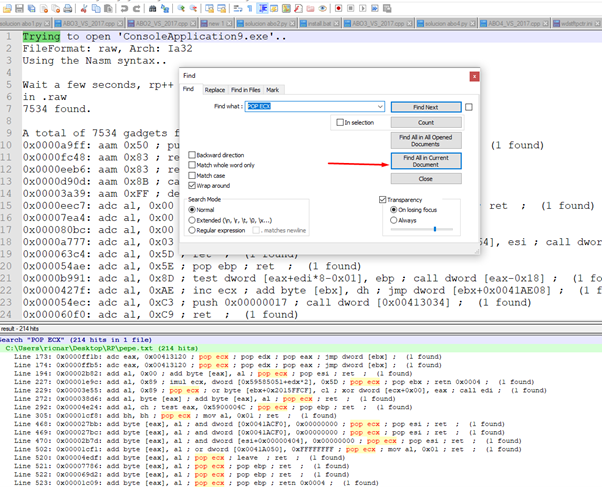Click the Copy toolbar icon
Image resolution: width=602 pixels, height=487 pixels.
[96, 8]
